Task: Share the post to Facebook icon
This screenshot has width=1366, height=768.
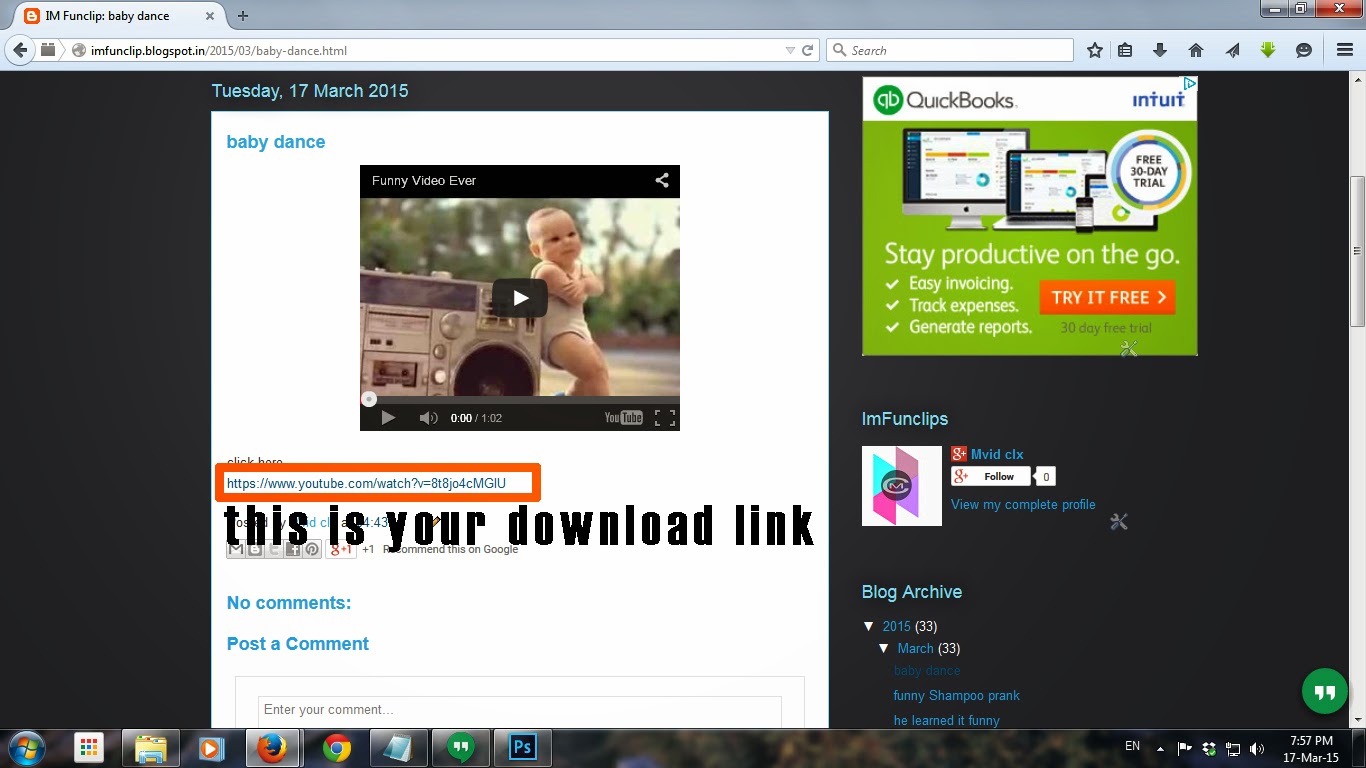Action: pos(292,549)
